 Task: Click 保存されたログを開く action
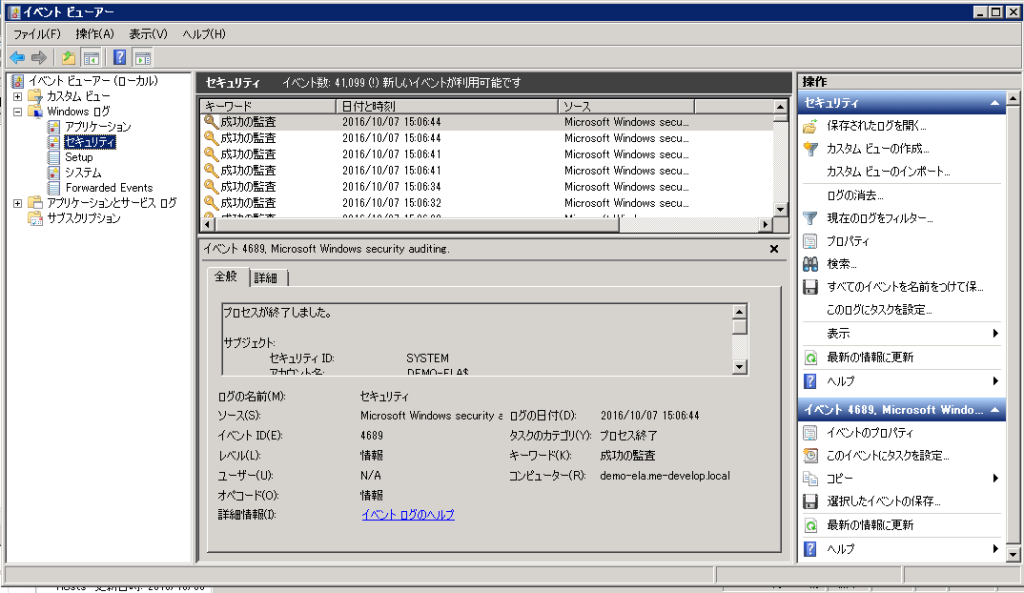876,126
